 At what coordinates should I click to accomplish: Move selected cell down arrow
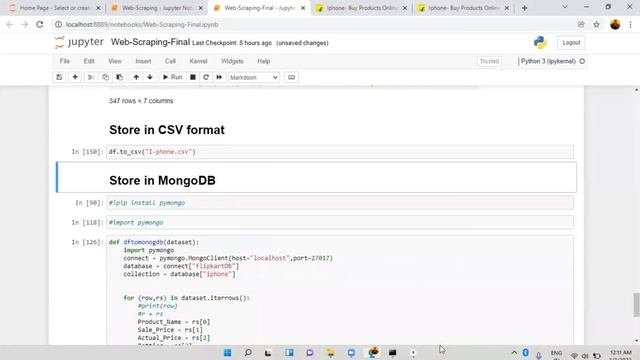tap(150, 77)
